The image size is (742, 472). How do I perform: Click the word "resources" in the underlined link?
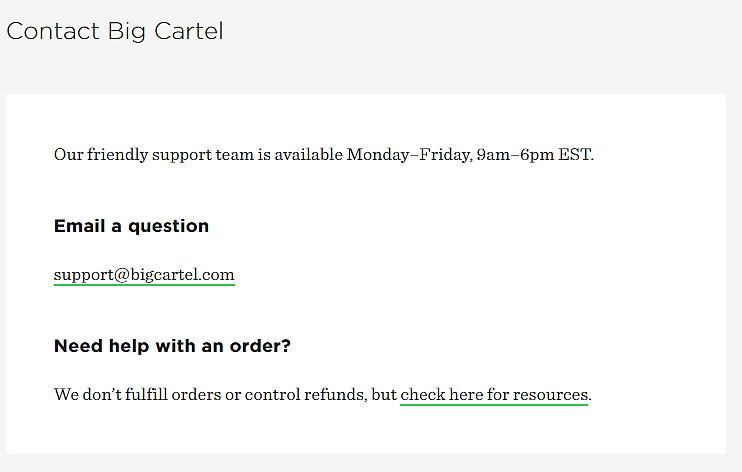tap(549, 395)
